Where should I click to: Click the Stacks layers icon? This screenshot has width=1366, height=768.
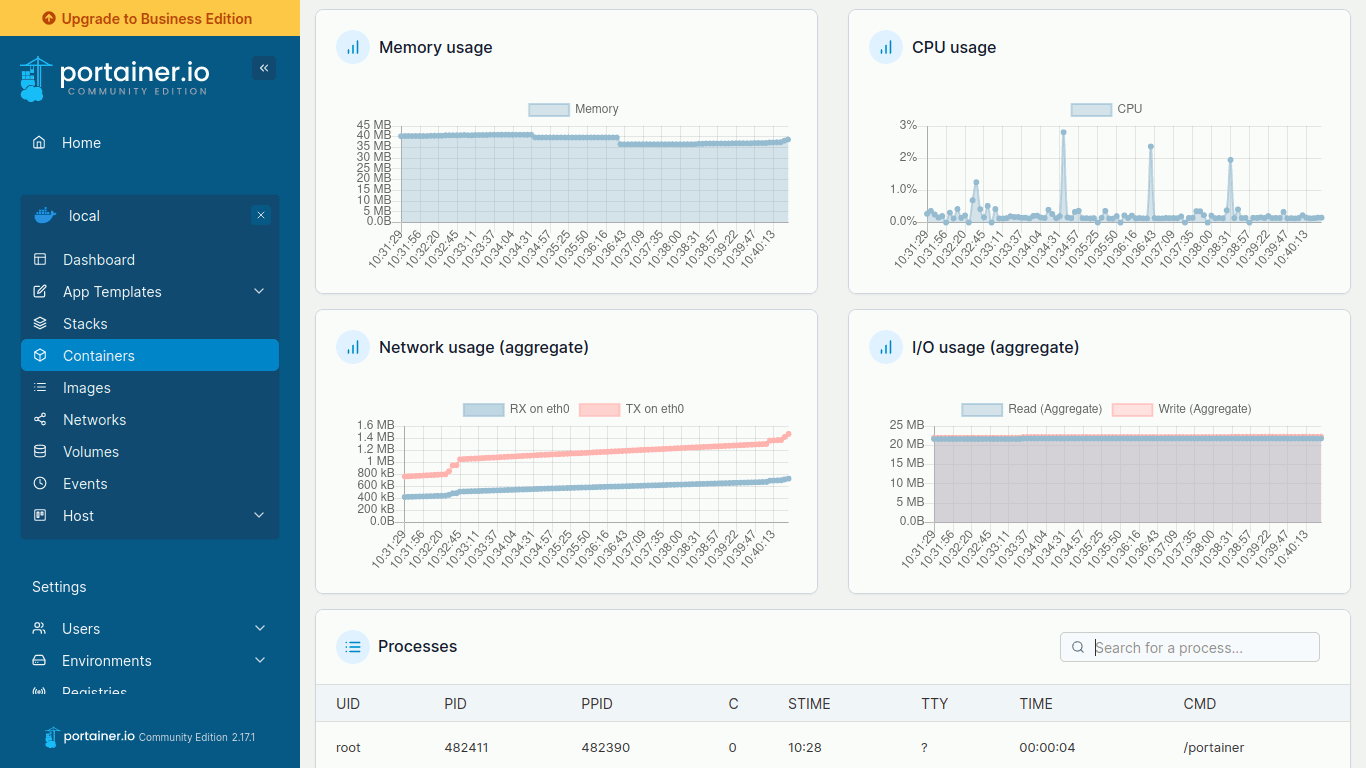(x=40, y=324)
